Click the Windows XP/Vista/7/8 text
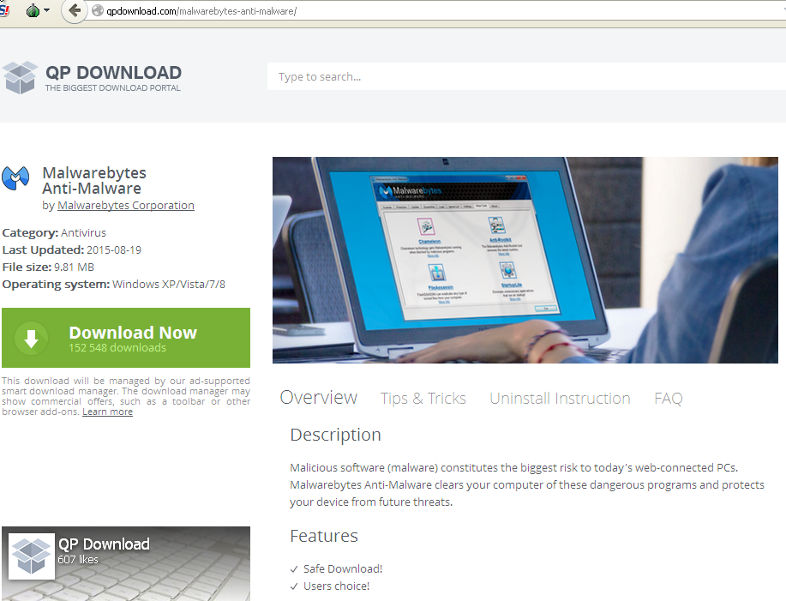786x601 pixels. click(x=169, y=284)
